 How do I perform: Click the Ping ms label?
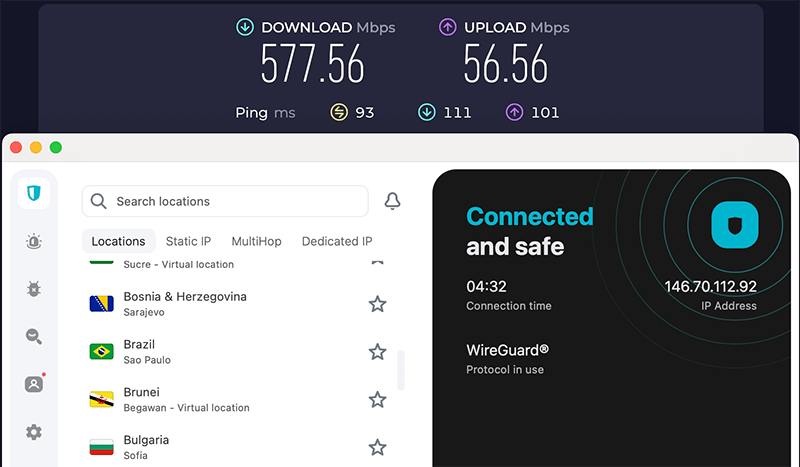click(x=265, y=112)
